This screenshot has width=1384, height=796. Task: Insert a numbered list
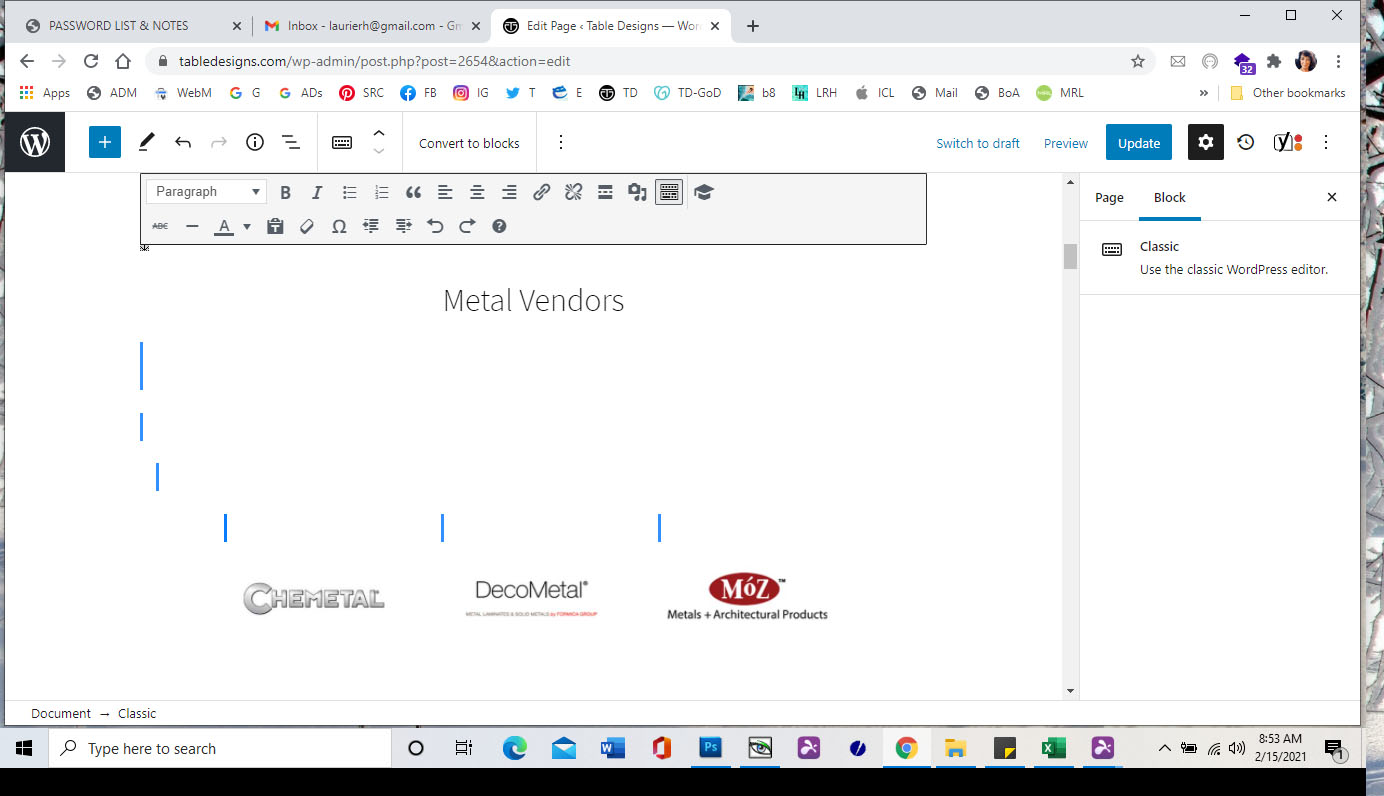point(381,192)
